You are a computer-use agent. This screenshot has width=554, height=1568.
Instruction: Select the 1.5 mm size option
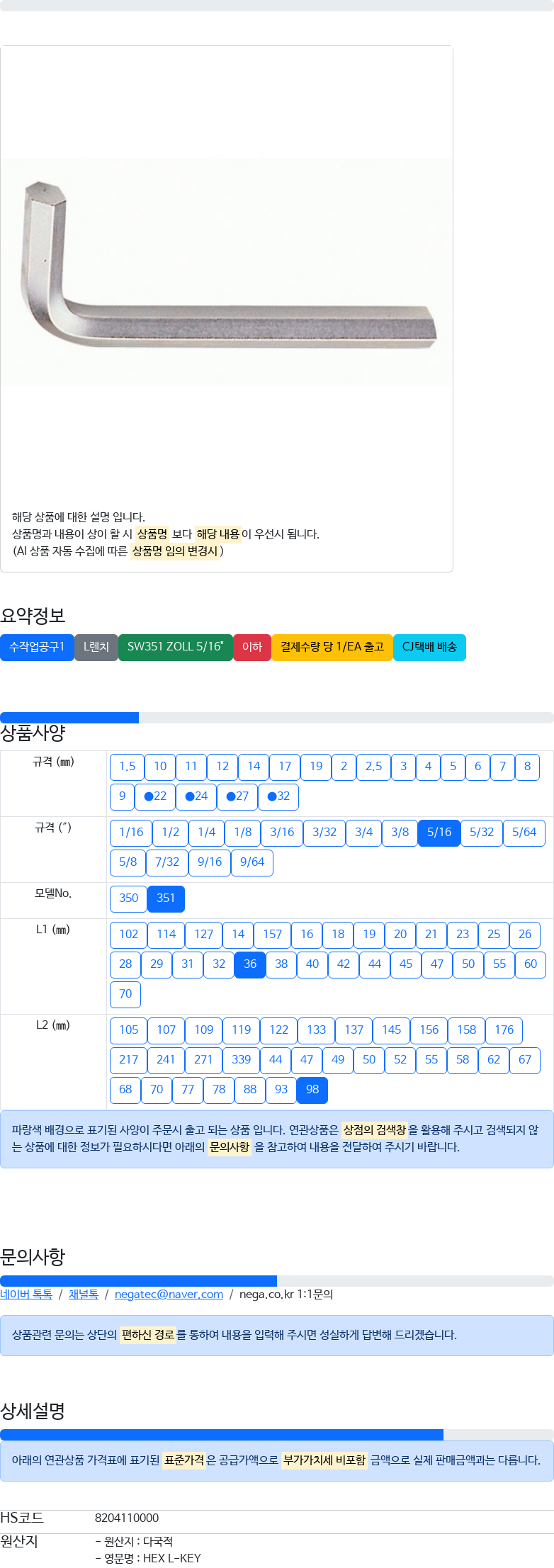click(128, 767)
